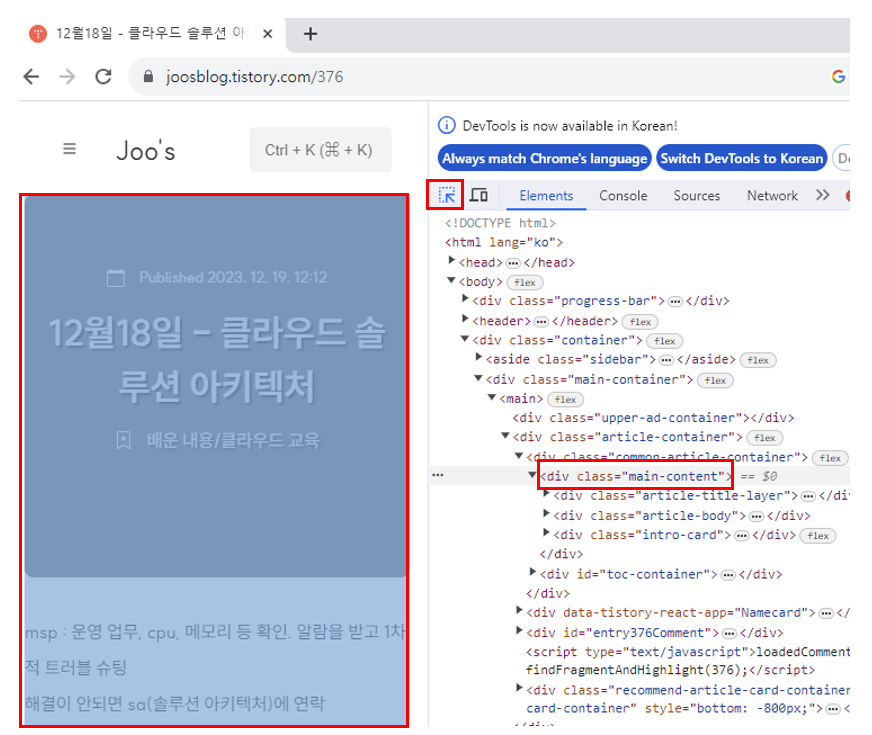The width and height of the screenshot is (872, 735).
Task: Toggle flex badge on article-container div
Action: 765,438
